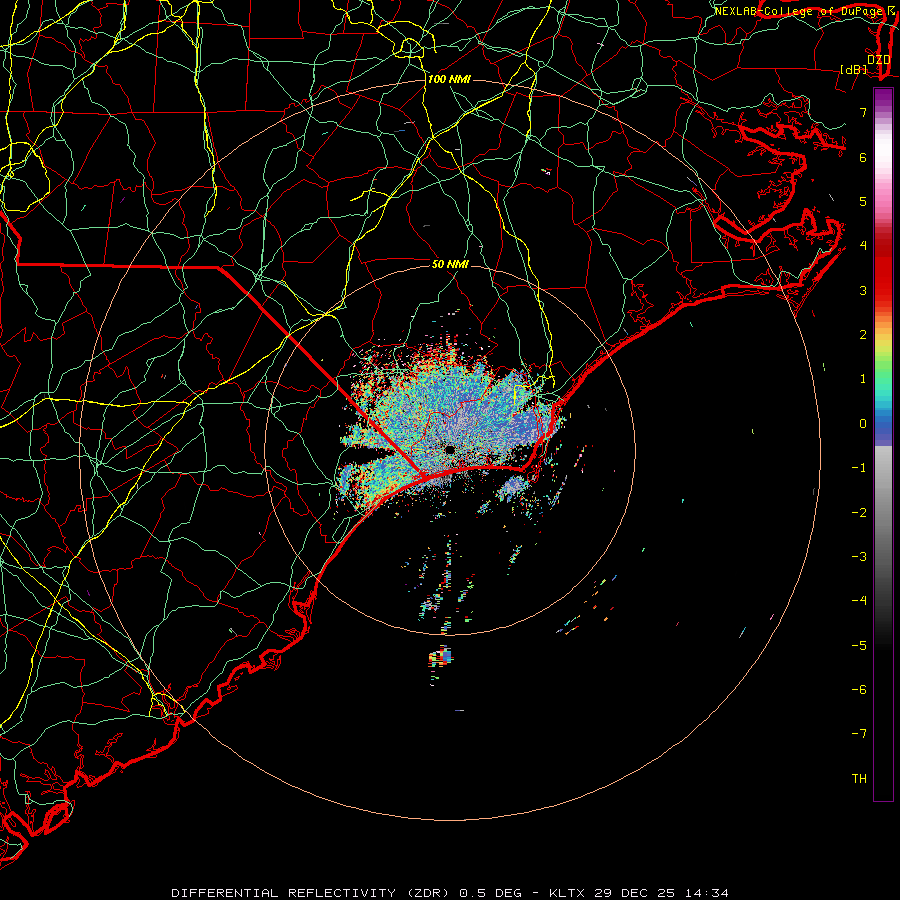Screen dimensions: 900x900
Task: Click the "[dB]" unit label
Action: [x=854, y=69]
